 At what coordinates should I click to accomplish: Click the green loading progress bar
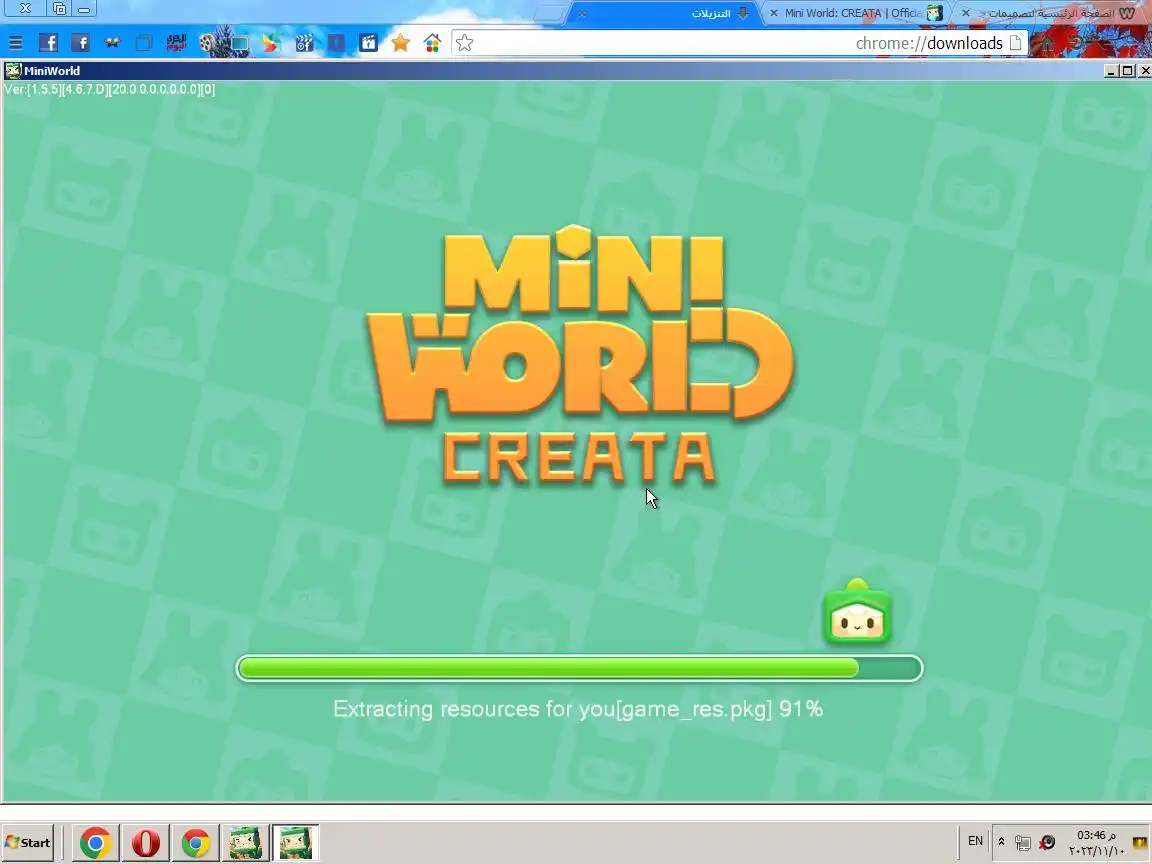coord(579,669)
